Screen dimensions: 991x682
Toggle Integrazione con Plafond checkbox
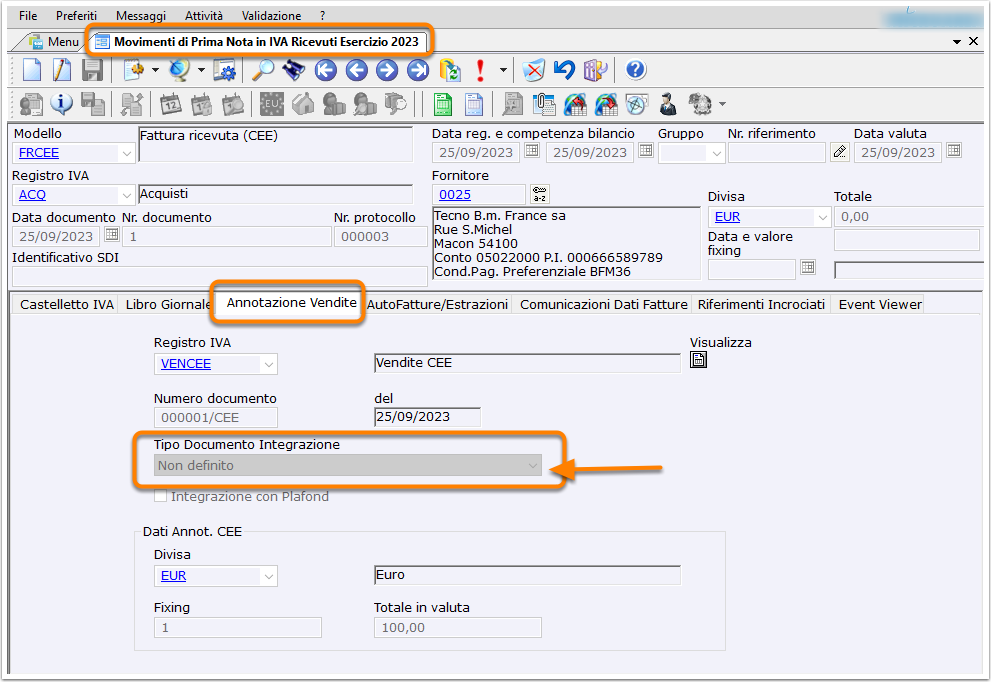pos(161,496)
